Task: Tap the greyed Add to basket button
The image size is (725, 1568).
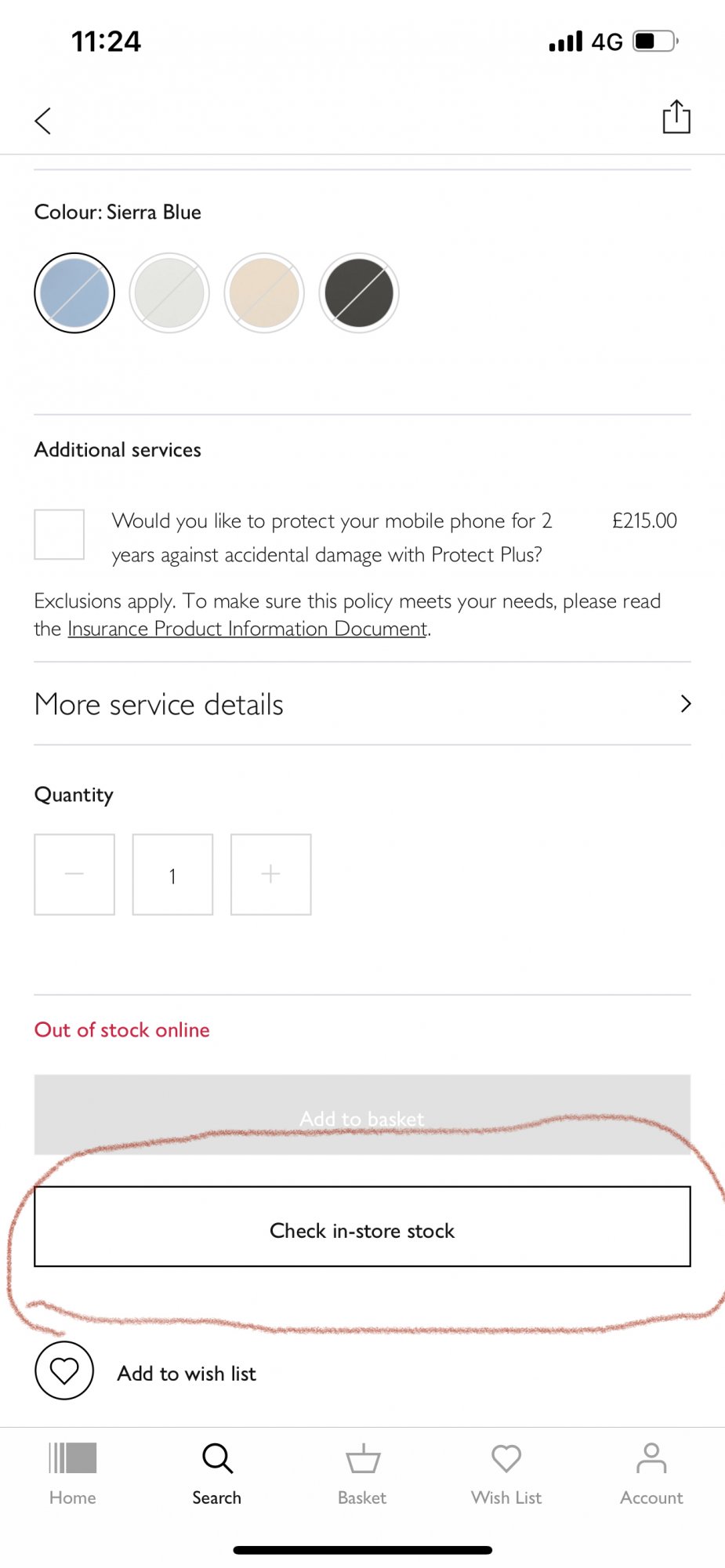Action: 362,1115
